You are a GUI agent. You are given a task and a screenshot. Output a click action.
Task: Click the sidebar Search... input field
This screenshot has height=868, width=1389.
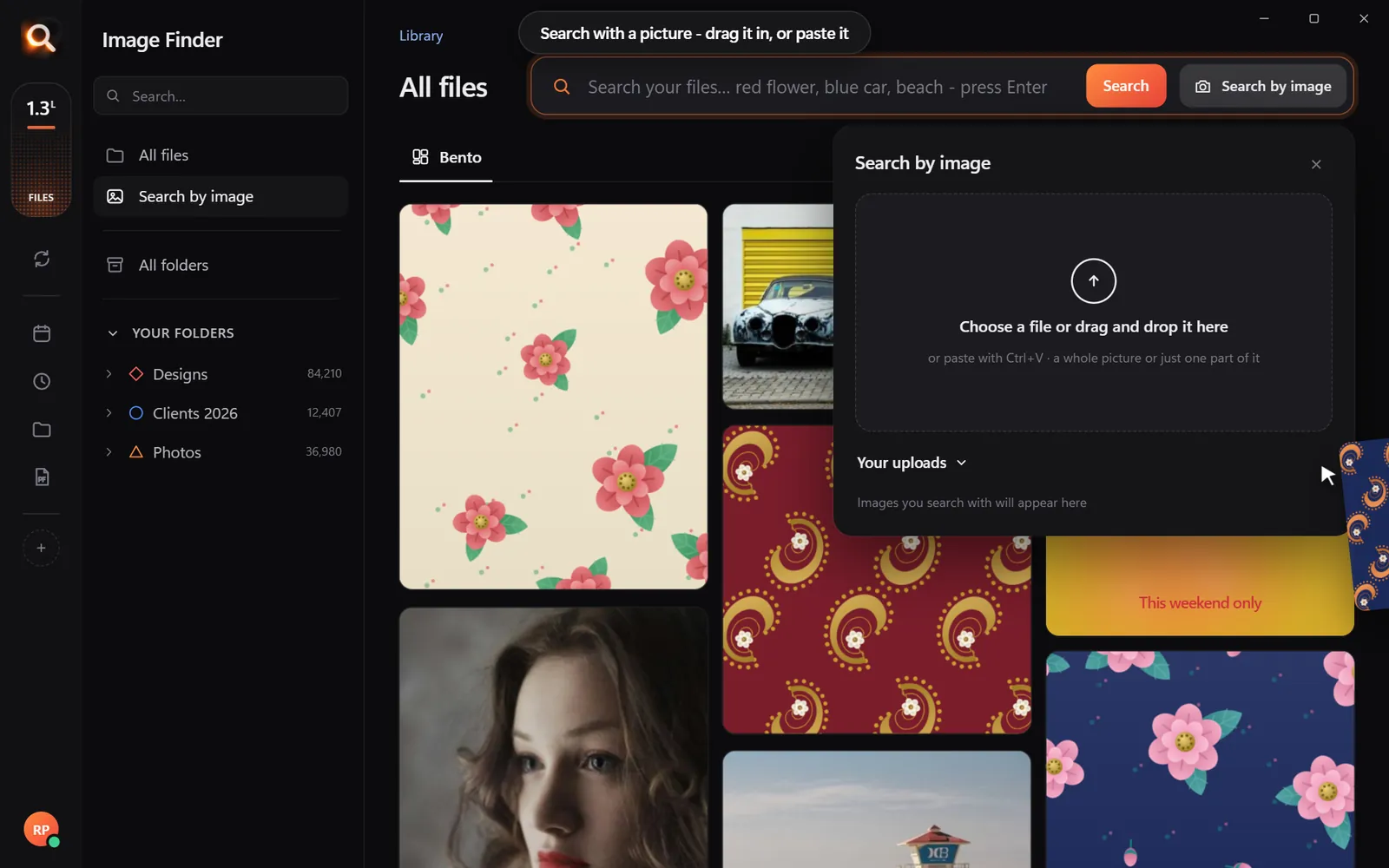(221, 95)
